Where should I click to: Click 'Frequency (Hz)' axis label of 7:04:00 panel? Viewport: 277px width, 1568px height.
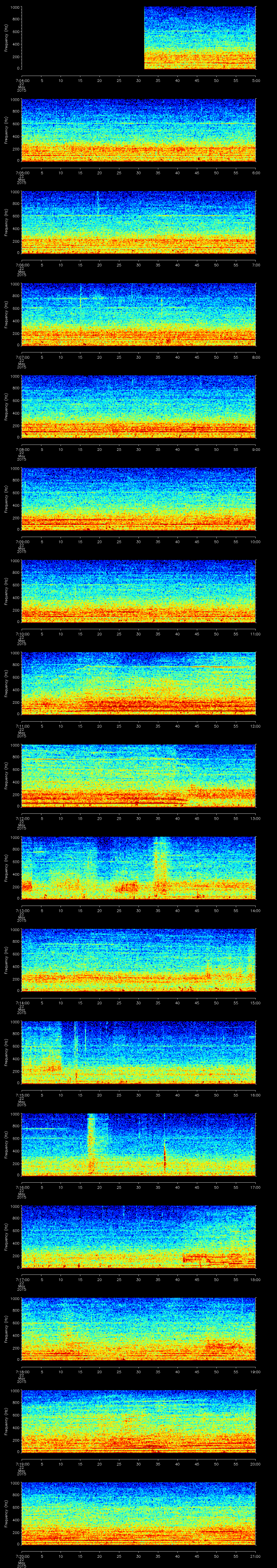coord(6,38)
